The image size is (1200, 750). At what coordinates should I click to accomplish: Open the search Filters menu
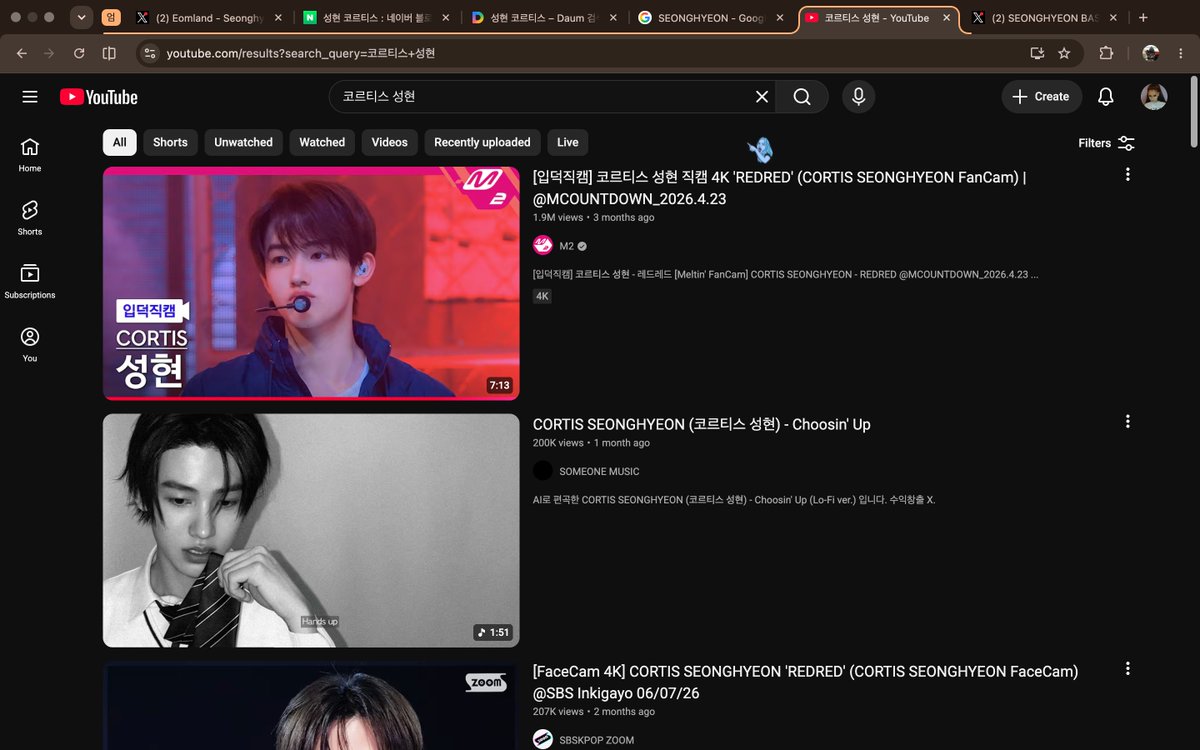pos(1106,143)
